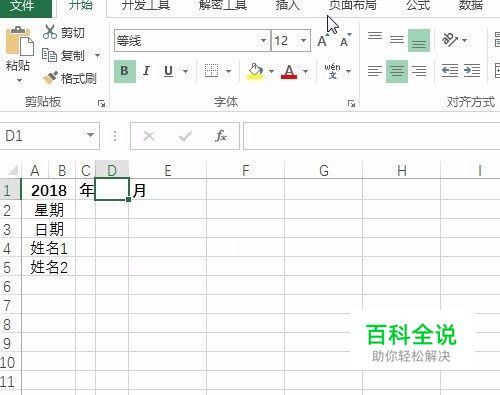Select column D header
Viewport: 500px width, 395px height.
coord(112,170)
